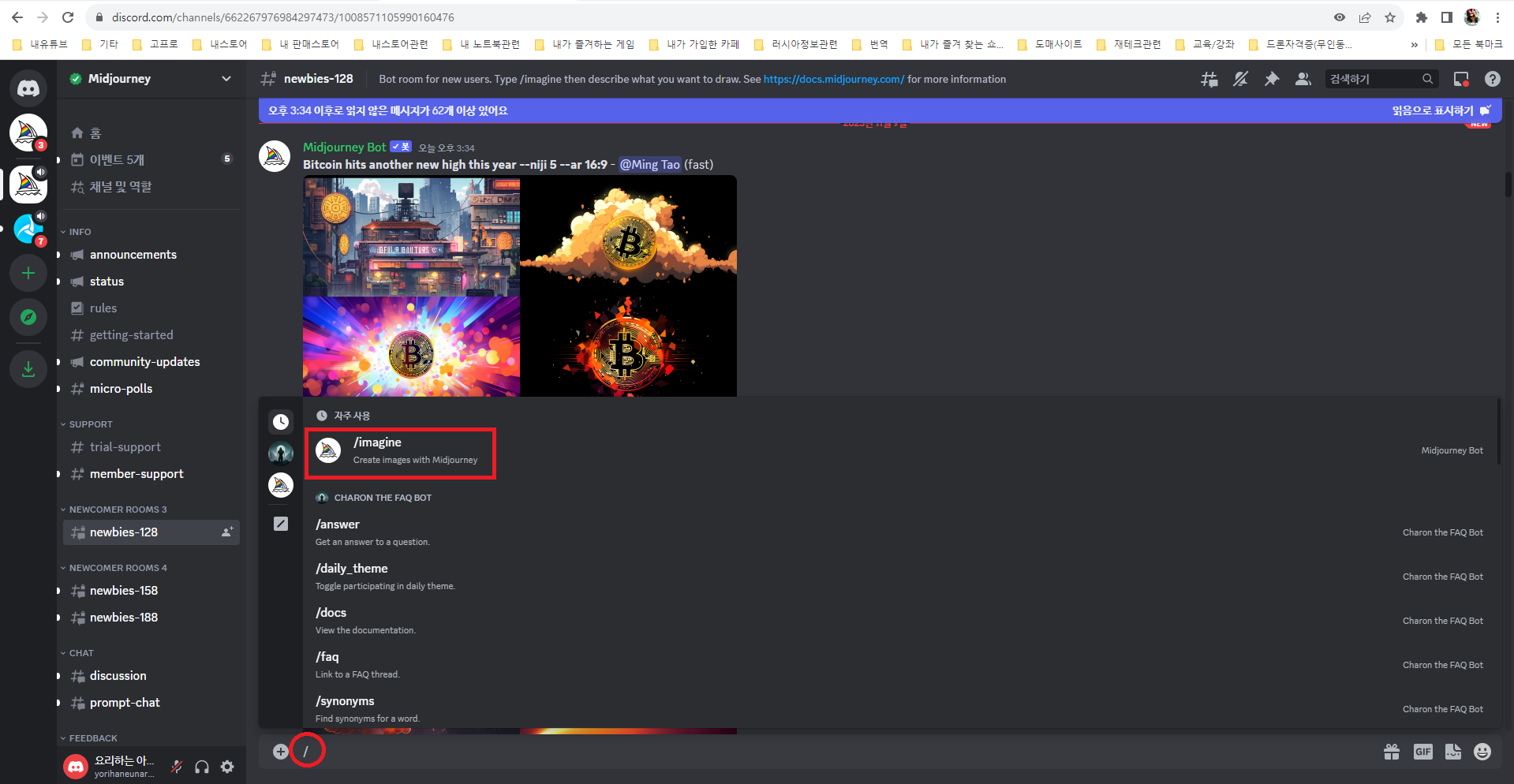The image size is (1514, 784).
Task: Select the /faq command
Action: point(899,665)
